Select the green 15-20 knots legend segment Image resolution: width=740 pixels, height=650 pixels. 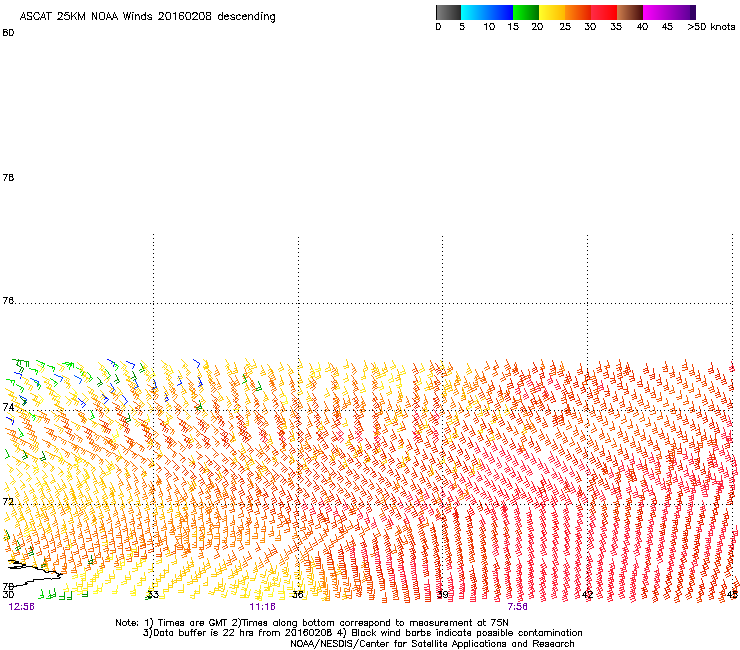point(526,12)
